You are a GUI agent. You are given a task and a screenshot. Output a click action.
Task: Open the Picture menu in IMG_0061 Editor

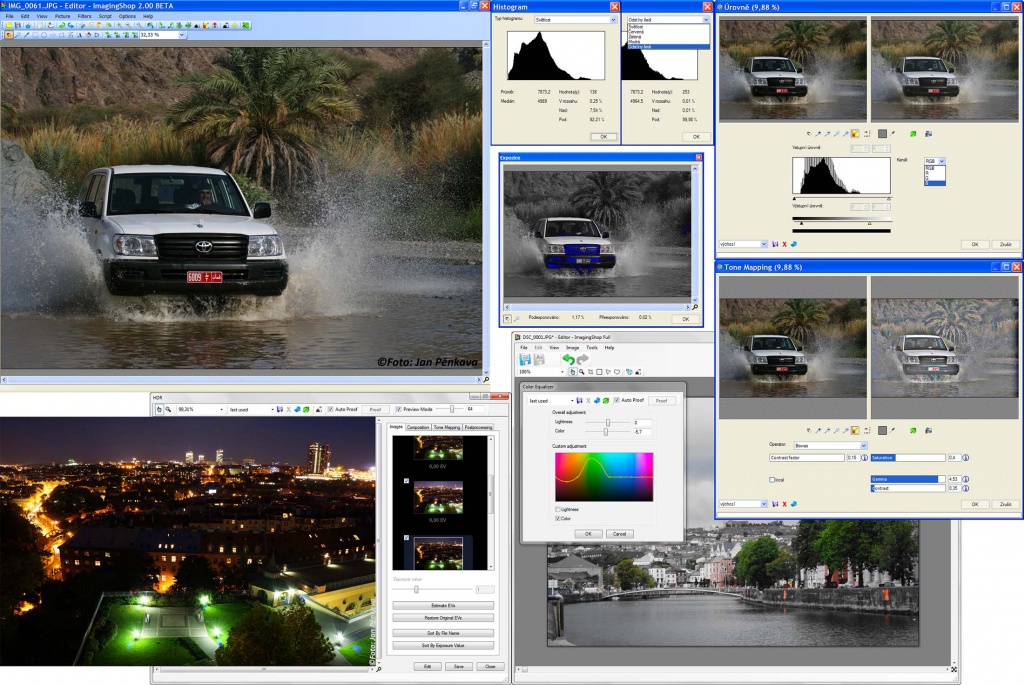point(62,16)
